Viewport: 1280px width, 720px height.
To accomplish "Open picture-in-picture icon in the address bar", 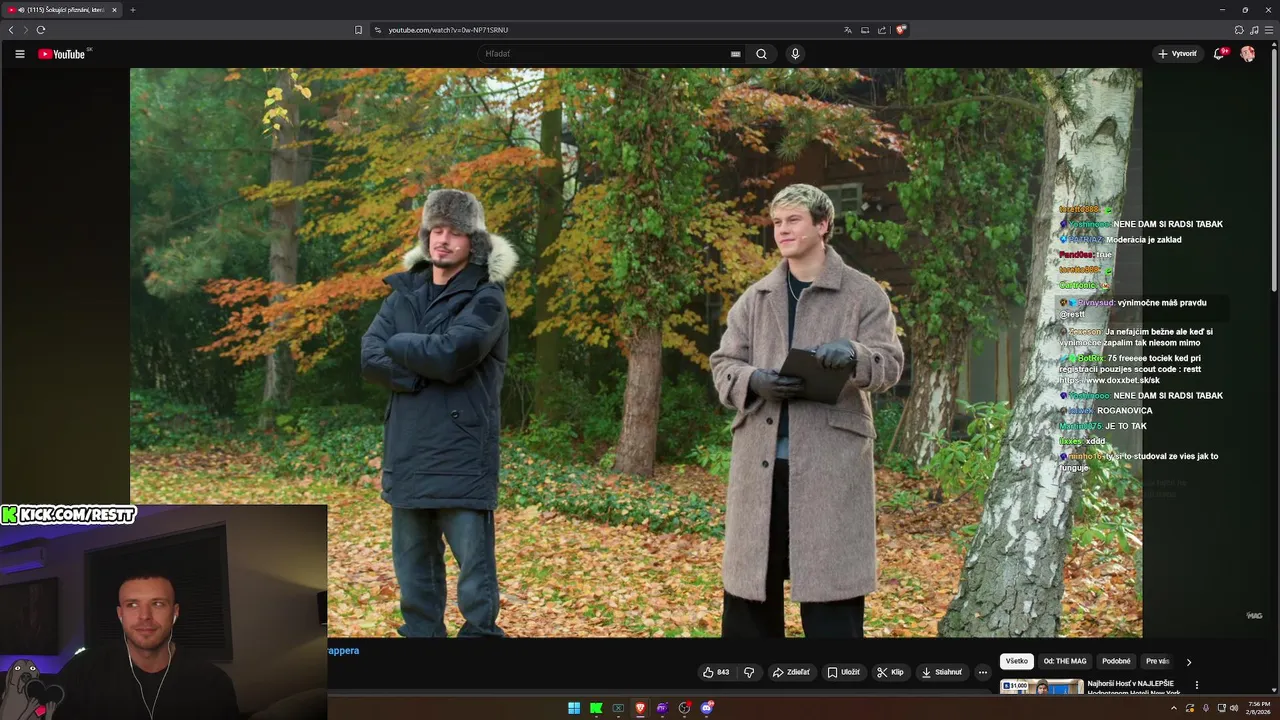I will pos(865,30).
